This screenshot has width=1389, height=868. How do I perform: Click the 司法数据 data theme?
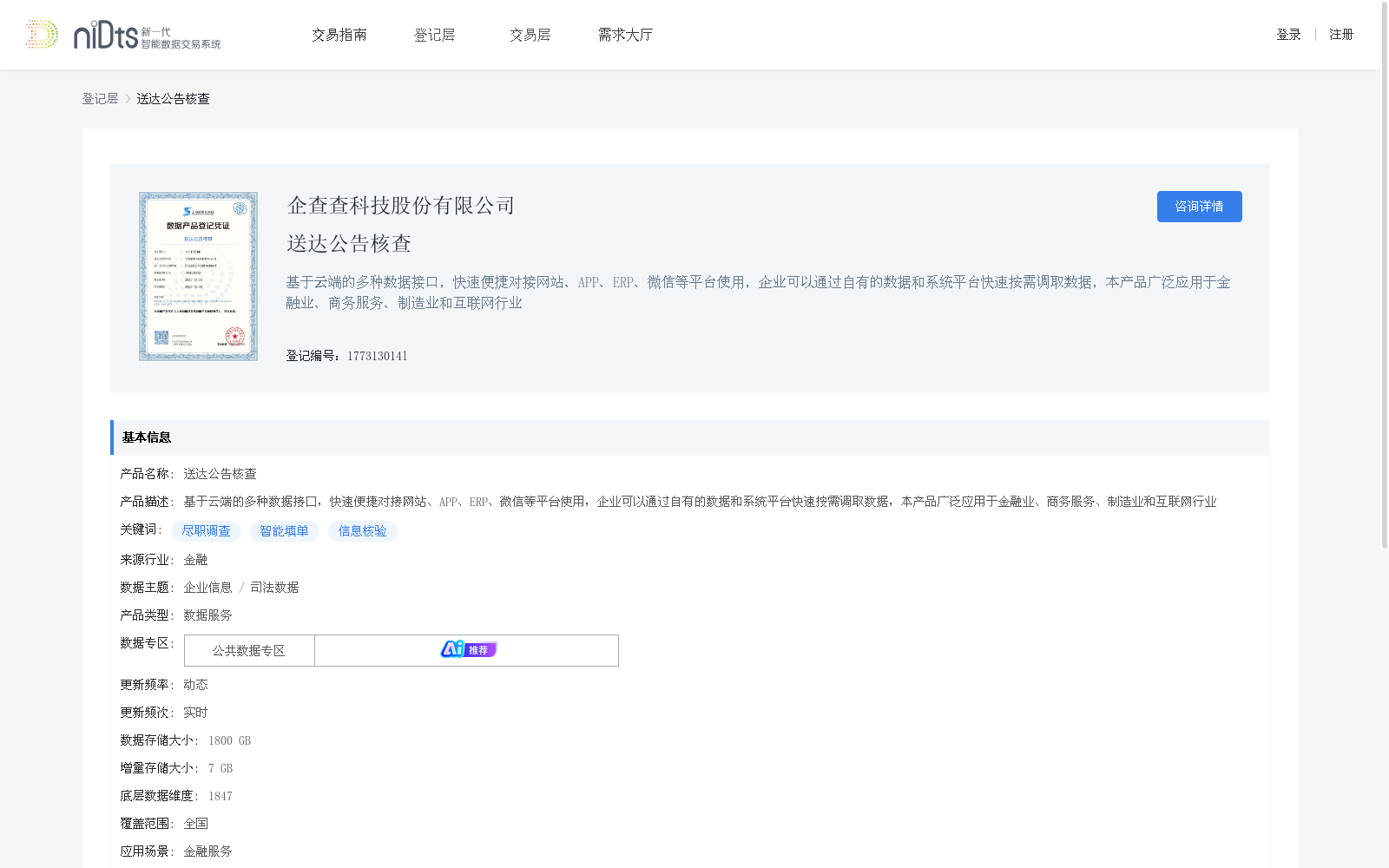click(x=274, y=588)
